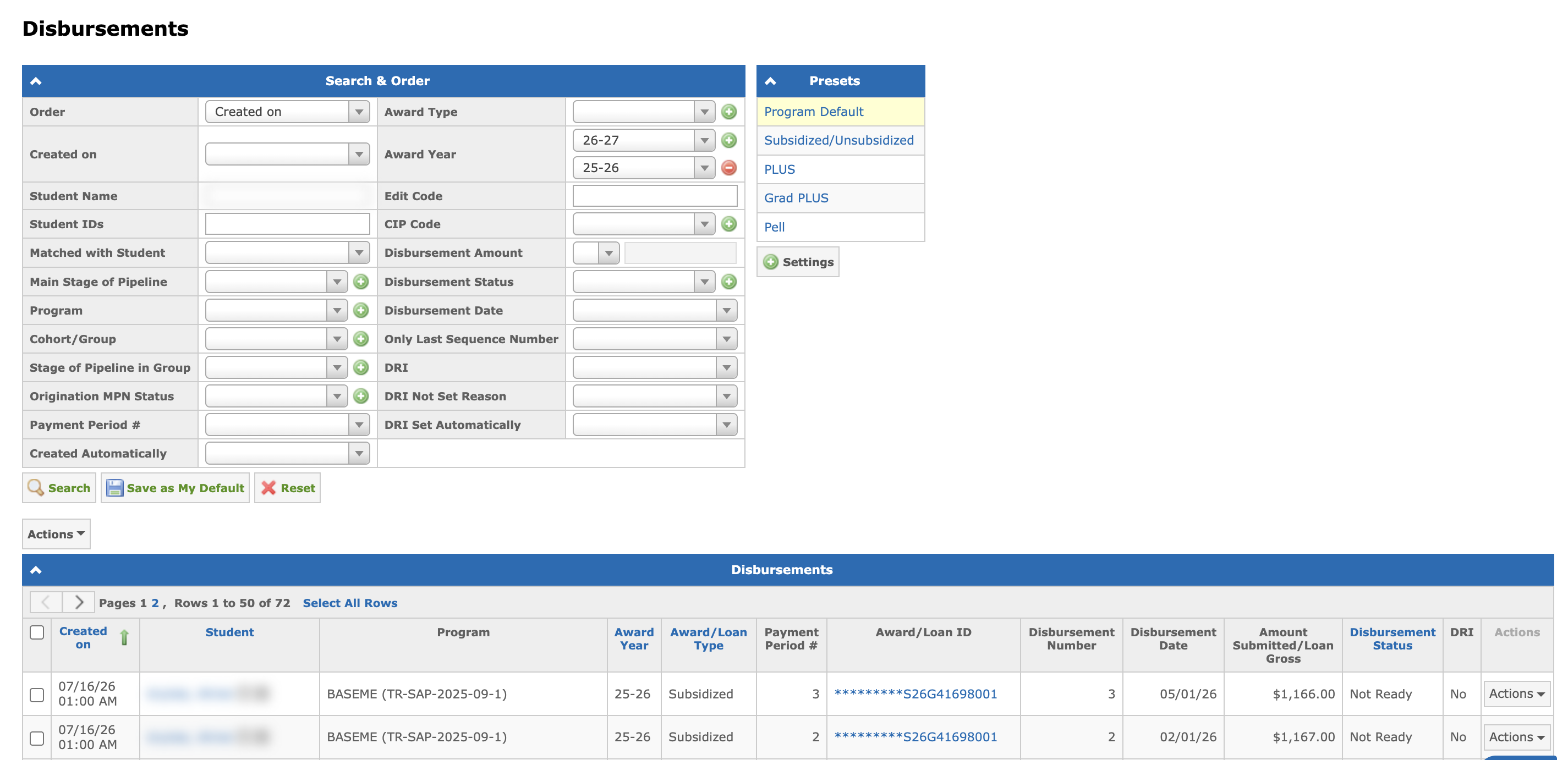Click the Select All Rows link
Screen dimensions: 1568x760
(350, 603)
